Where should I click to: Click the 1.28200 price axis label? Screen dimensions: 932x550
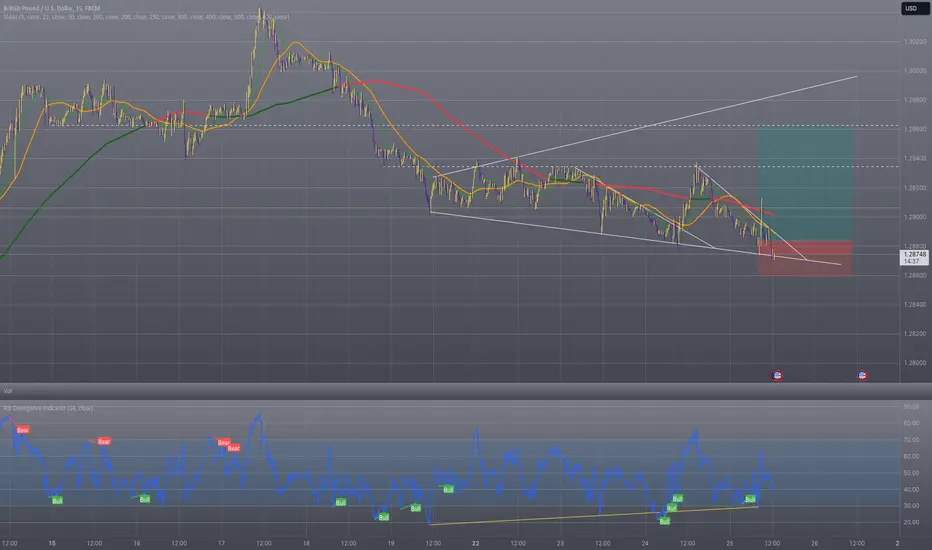click(x=914, y=334)
